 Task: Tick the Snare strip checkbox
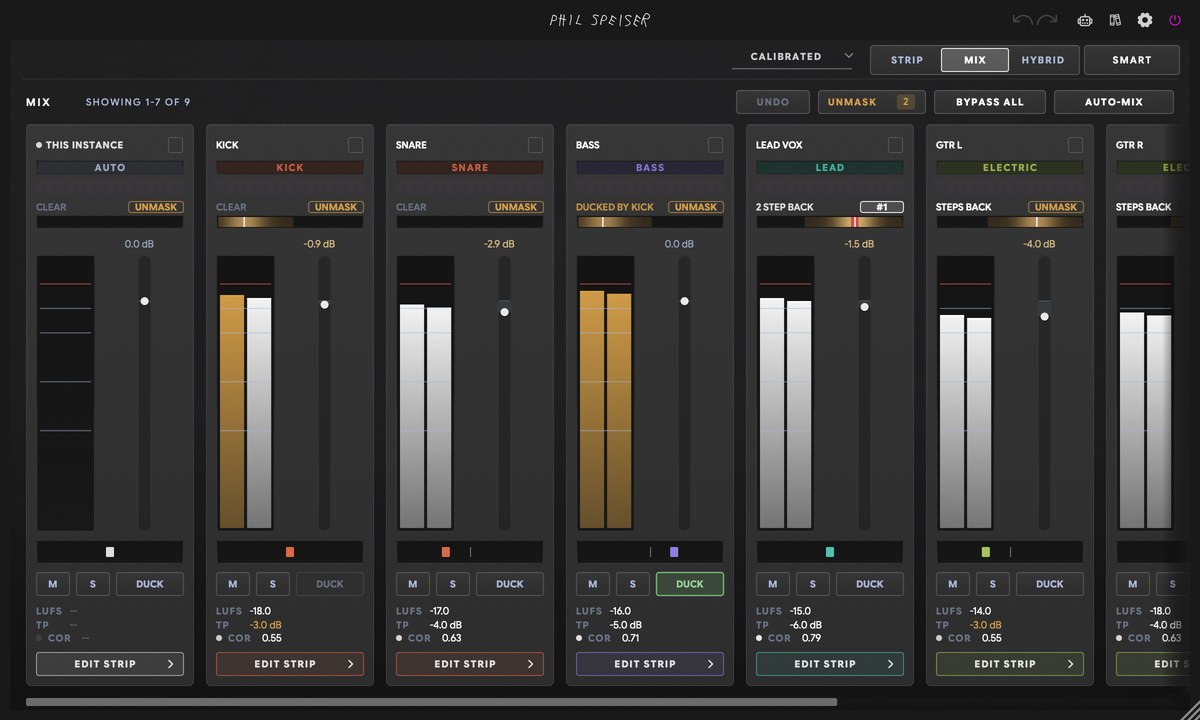[535, 145]
